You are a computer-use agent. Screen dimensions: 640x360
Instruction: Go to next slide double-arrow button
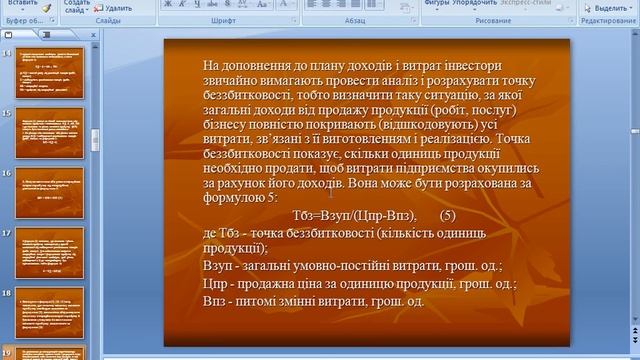pos(635,340)
